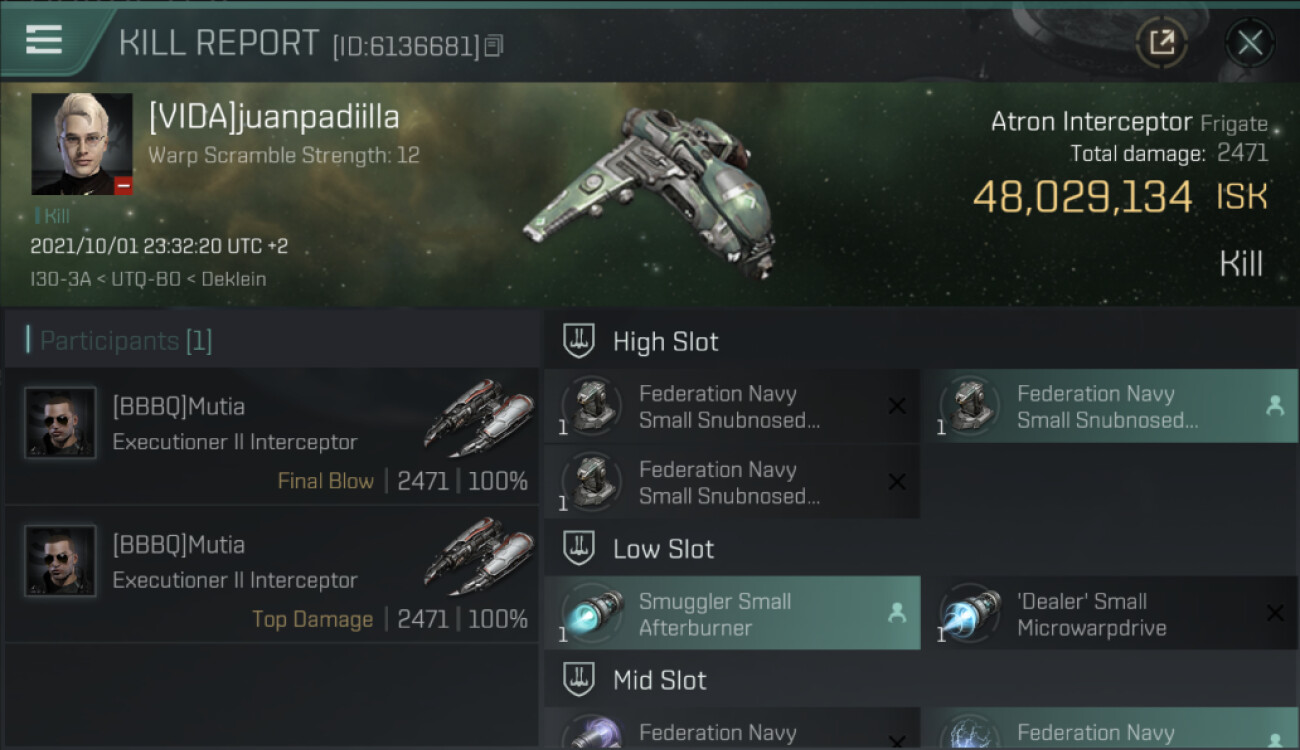Click the person icon on the Afterburner row
1300x750 pixels.
point(897,613)
